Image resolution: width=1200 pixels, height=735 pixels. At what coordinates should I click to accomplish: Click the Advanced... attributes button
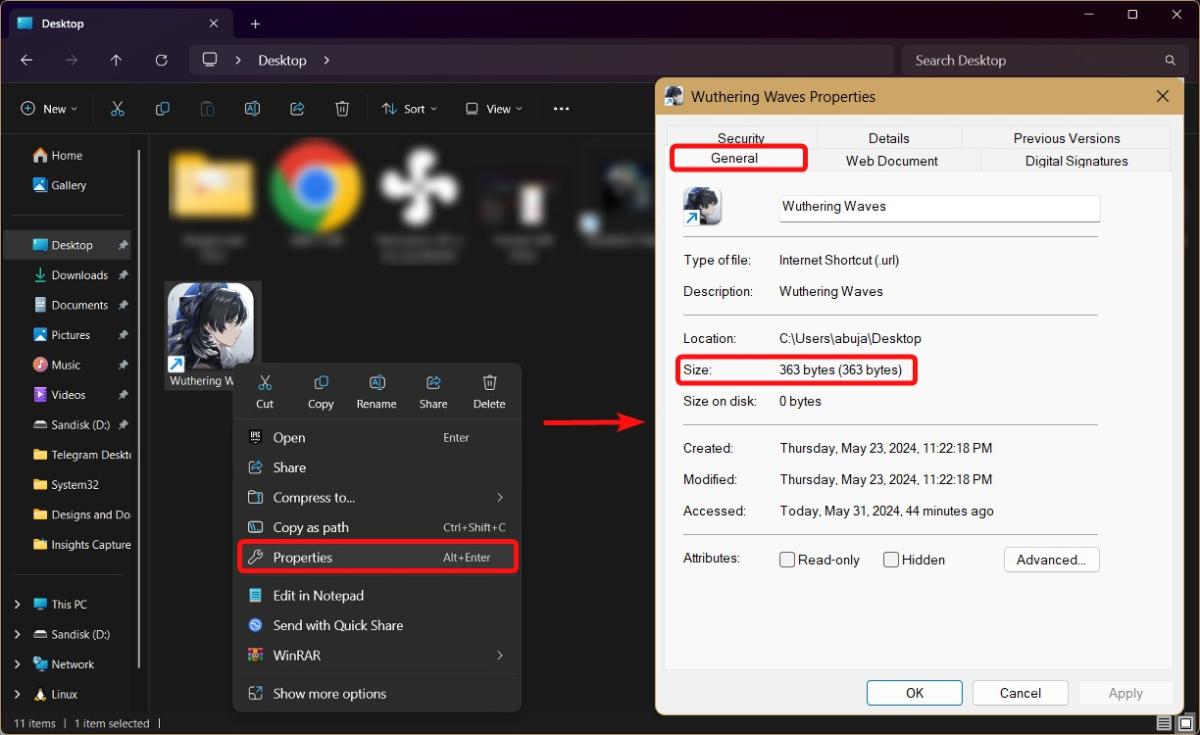(1051, 560)
